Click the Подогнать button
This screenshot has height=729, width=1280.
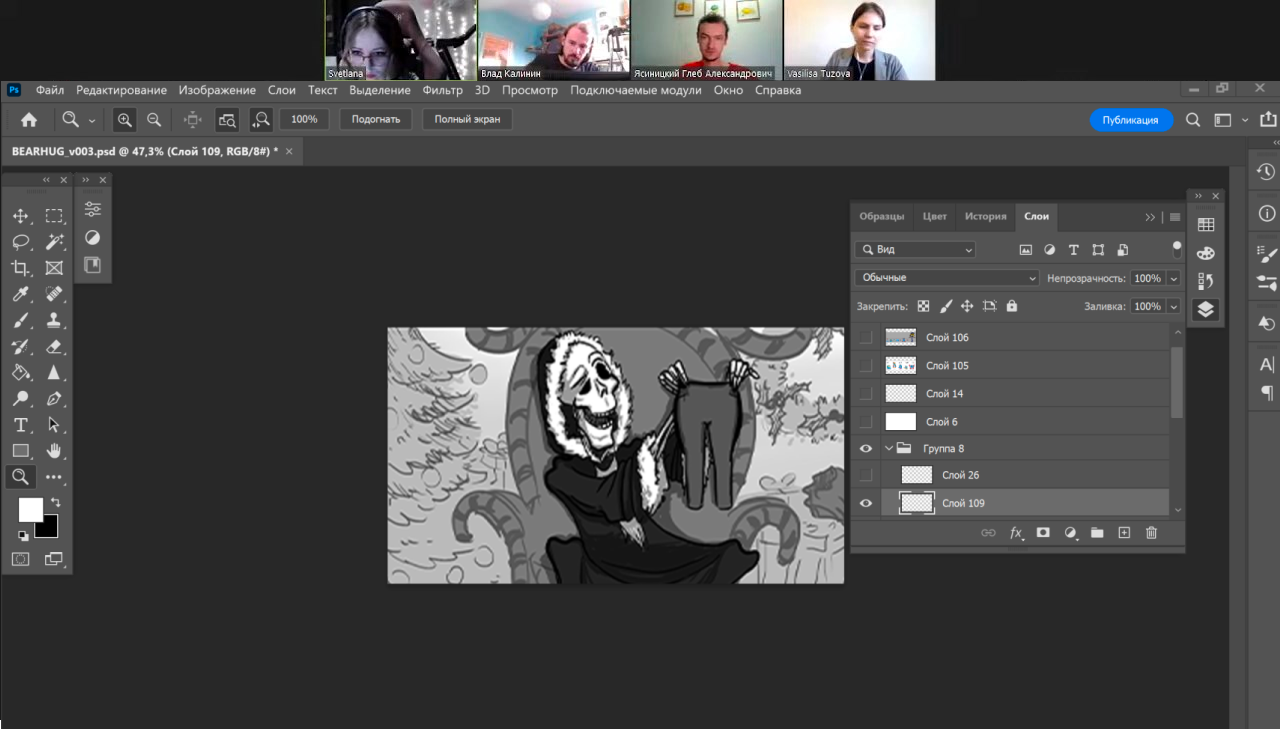coord(376,119)
